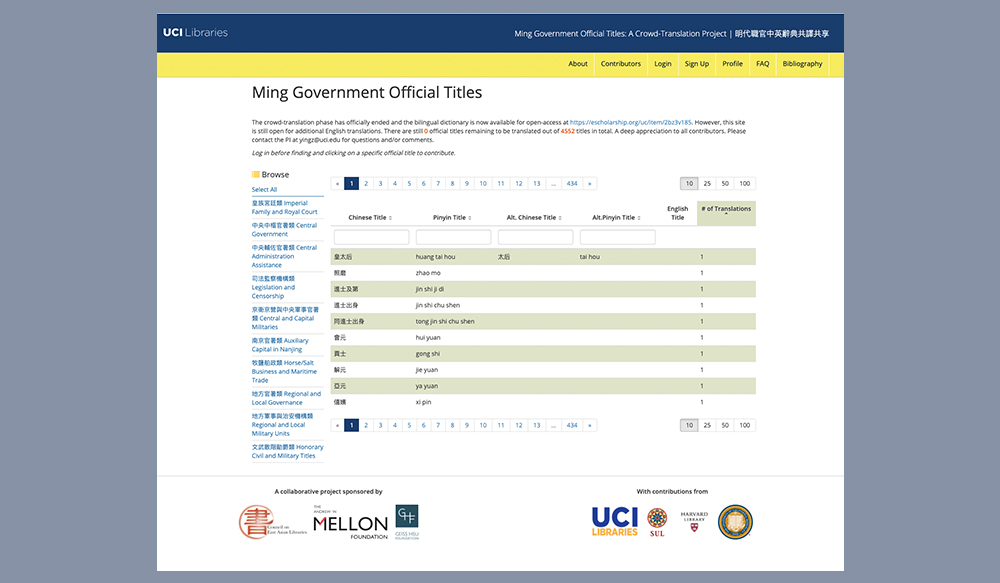Image resolution: width=1000 pixels, height=583 pixels.
Task: Sort by Pinyin Title column arrows
Action: pos(470,218)
